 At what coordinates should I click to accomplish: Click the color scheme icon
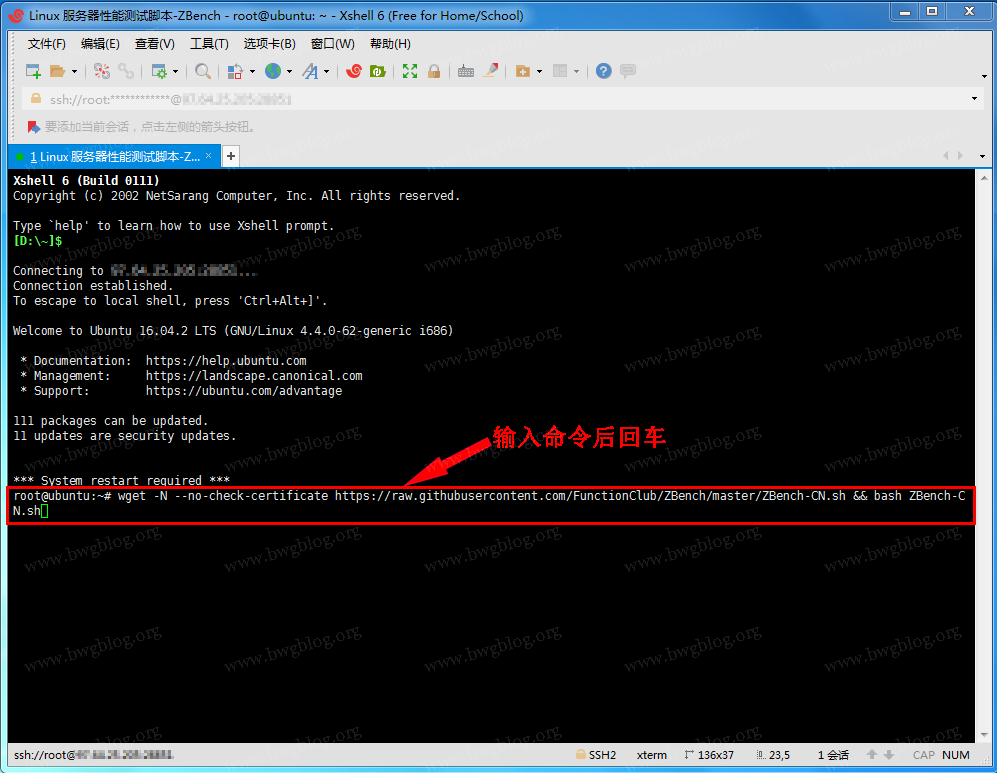coord(235,71)
